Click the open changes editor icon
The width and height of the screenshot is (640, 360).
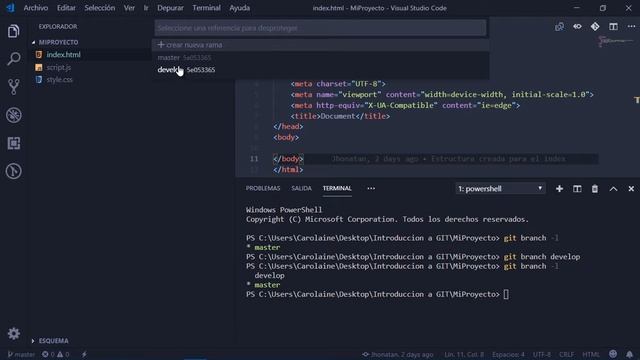[559, 27]
